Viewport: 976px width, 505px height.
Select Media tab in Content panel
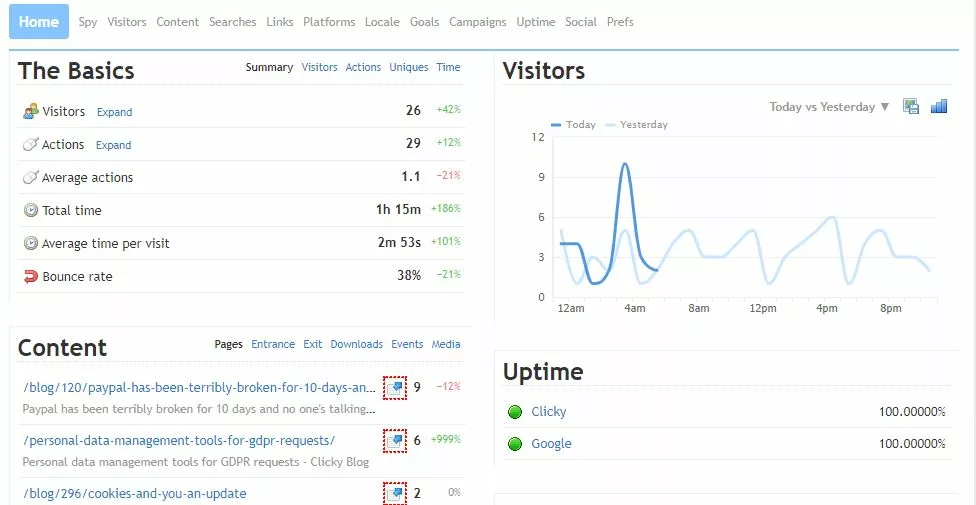[x=446, y=344]
